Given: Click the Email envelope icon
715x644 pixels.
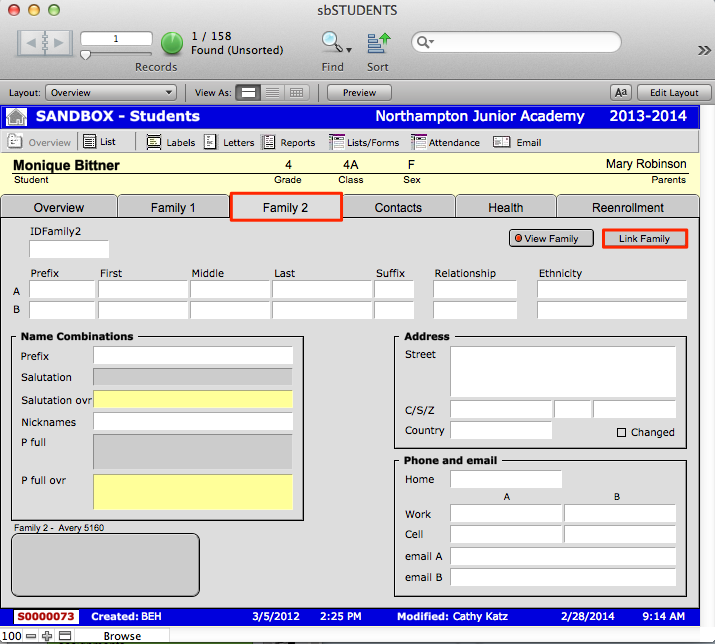Looking at the screenshot, I should (502, 143).
